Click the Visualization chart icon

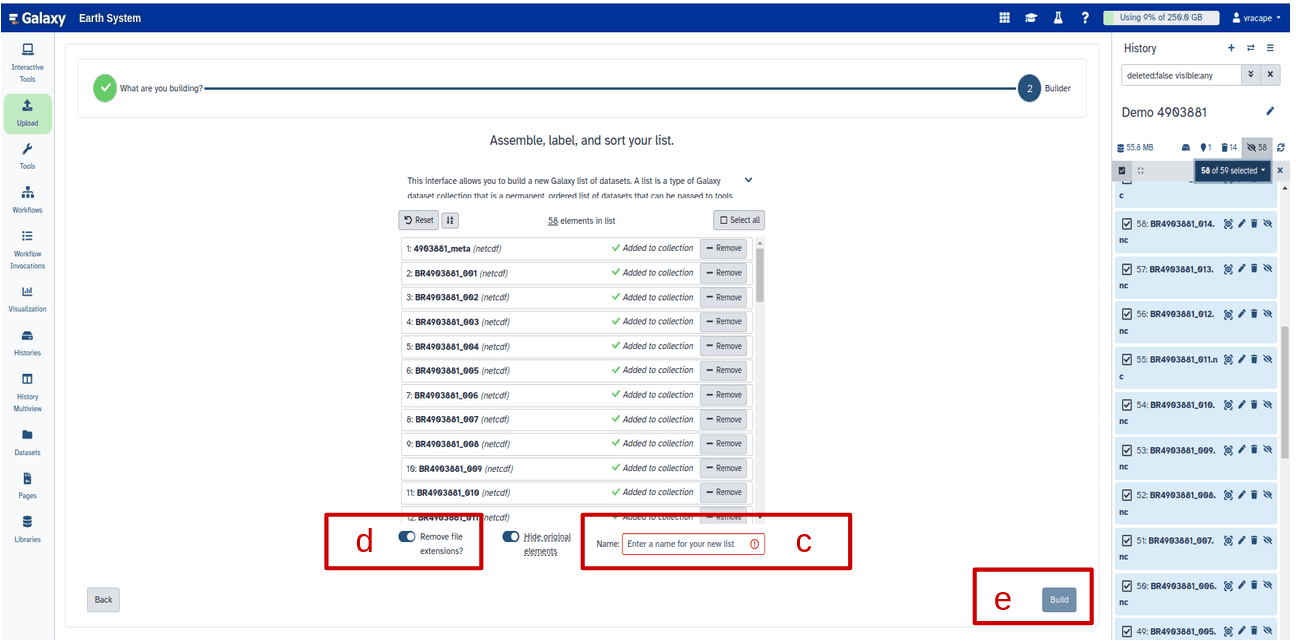(x=27, y=297)
